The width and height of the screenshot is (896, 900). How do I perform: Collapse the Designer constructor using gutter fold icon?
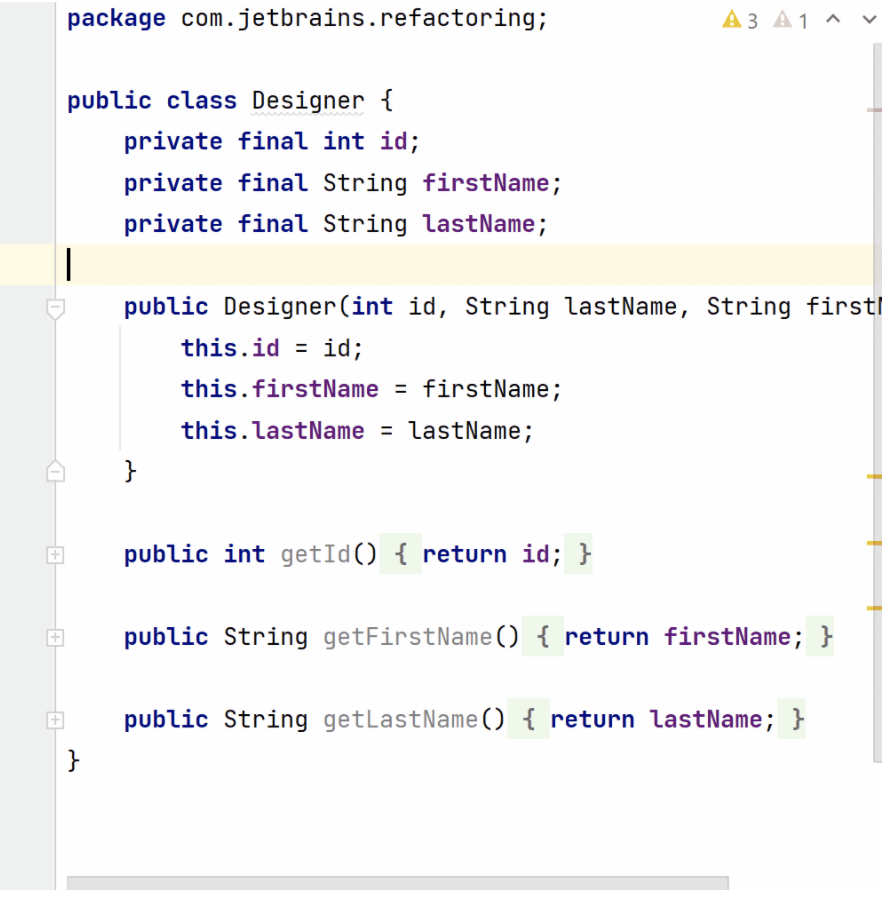click(56, 309)
